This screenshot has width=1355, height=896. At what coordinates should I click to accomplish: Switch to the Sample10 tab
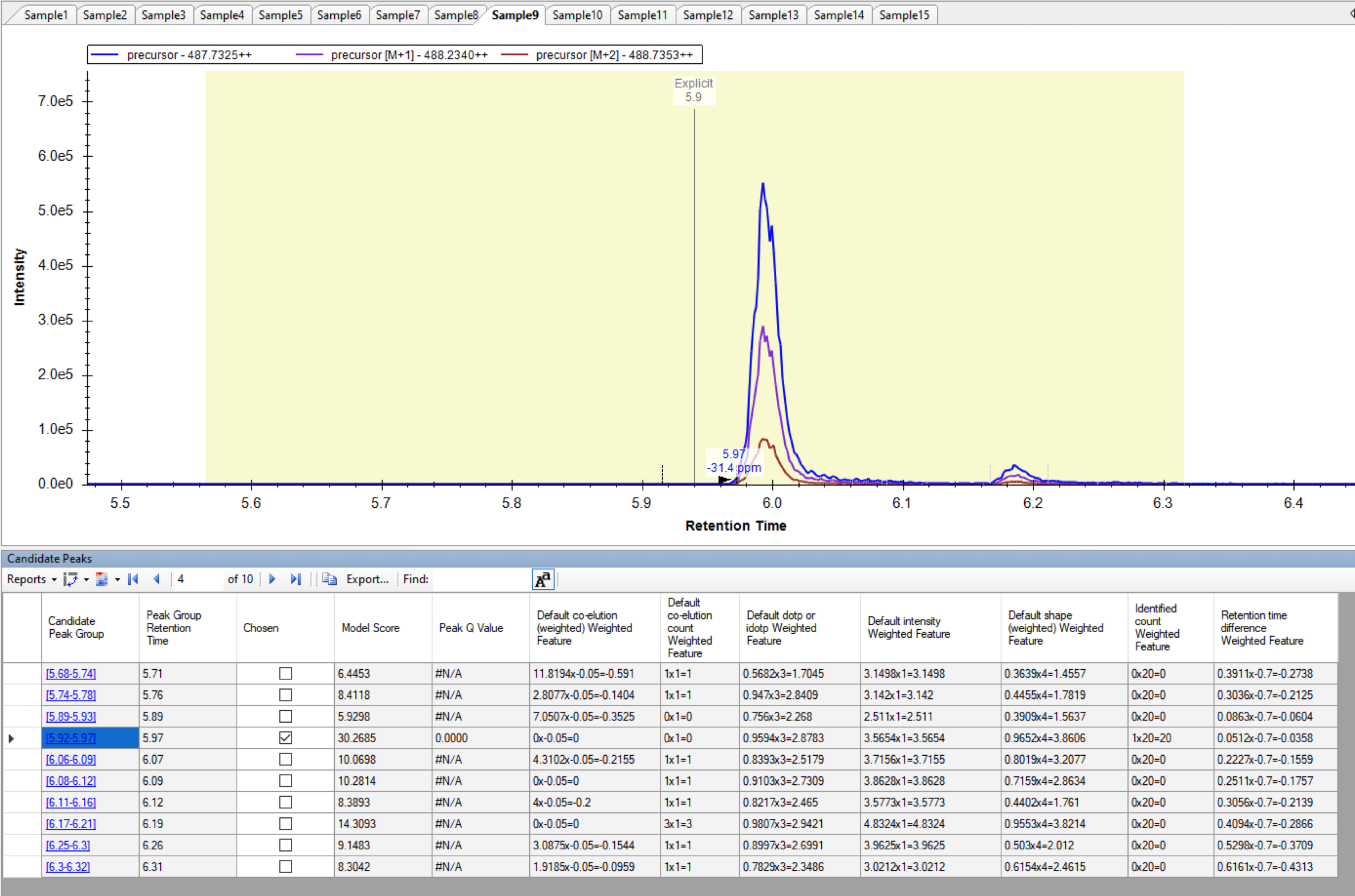(x=577, y=15)
